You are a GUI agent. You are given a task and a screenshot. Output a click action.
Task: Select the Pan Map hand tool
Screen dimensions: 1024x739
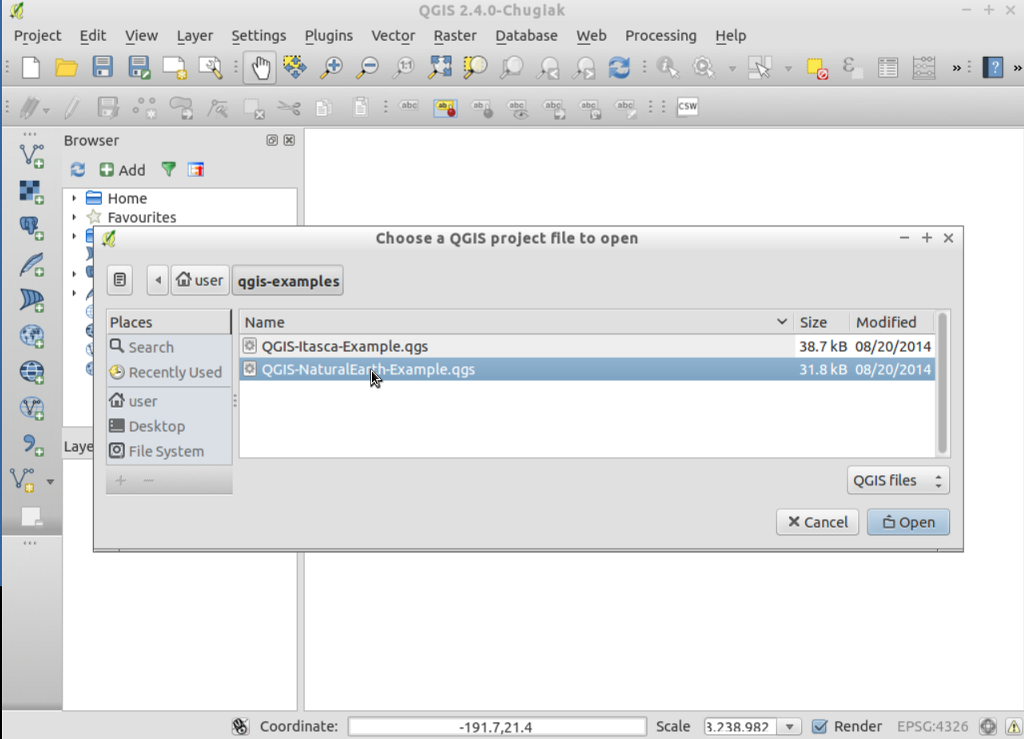260,67
